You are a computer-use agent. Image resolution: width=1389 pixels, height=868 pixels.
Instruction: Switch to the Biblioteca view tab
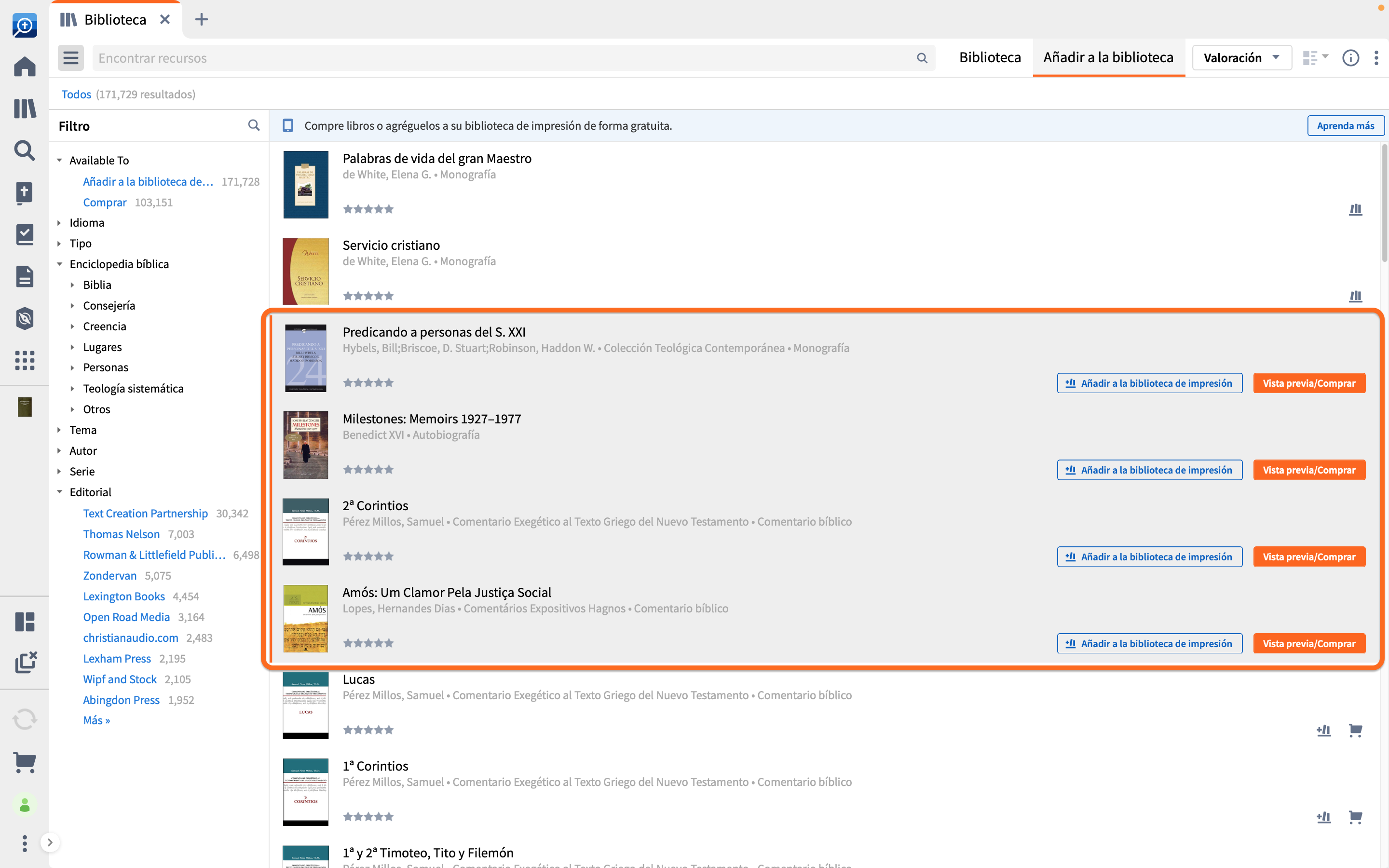point(990,57)
